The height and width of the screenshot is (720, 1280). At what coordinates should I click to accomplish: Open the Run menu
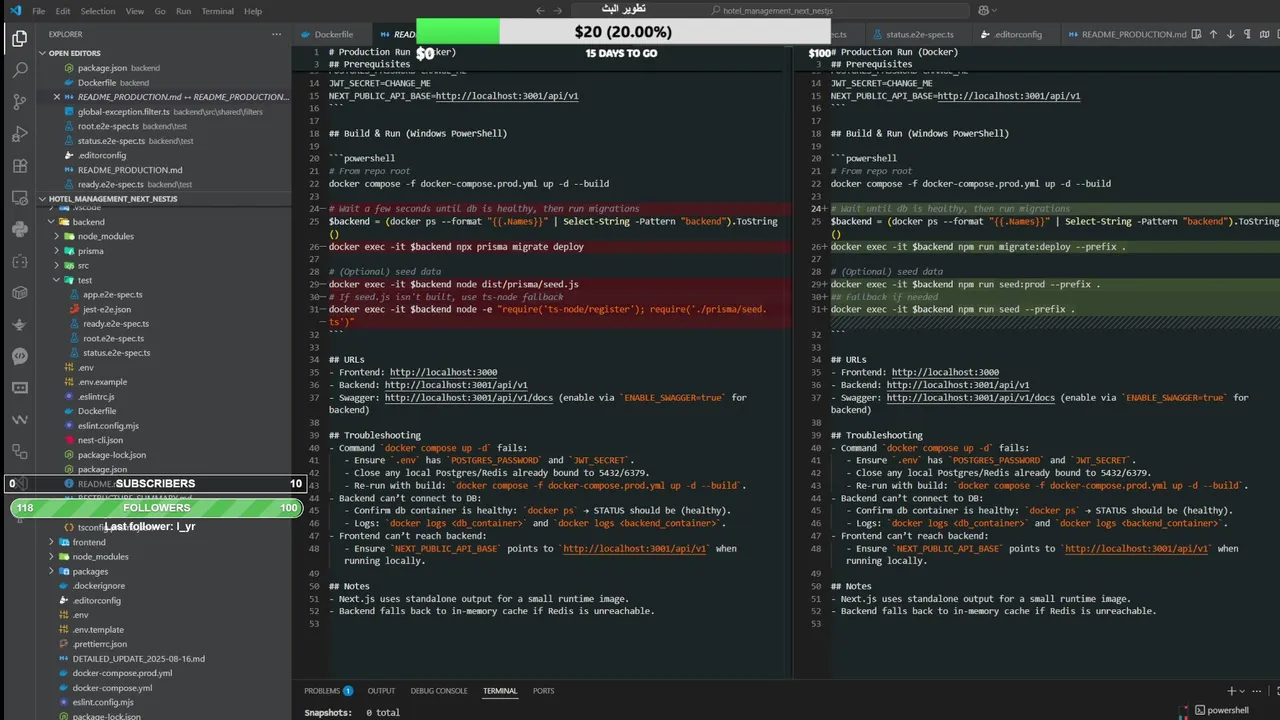click(184, 11)
